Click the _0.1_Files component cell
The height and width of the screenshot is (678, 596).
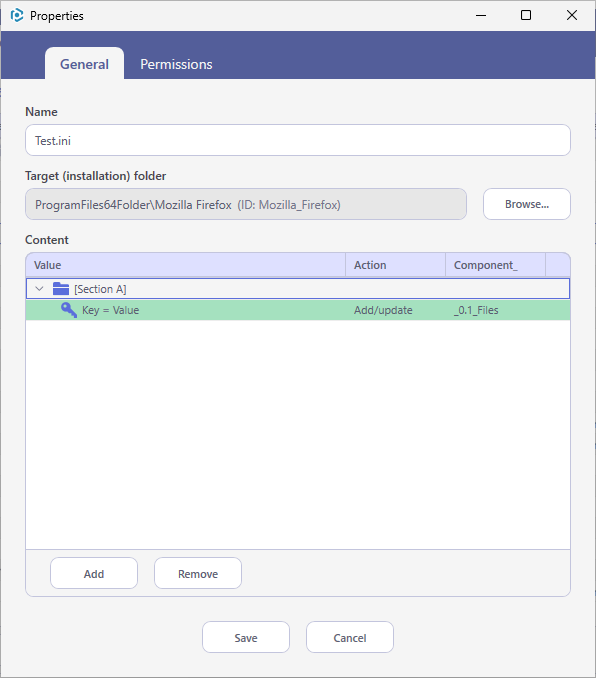pos(476,310)
